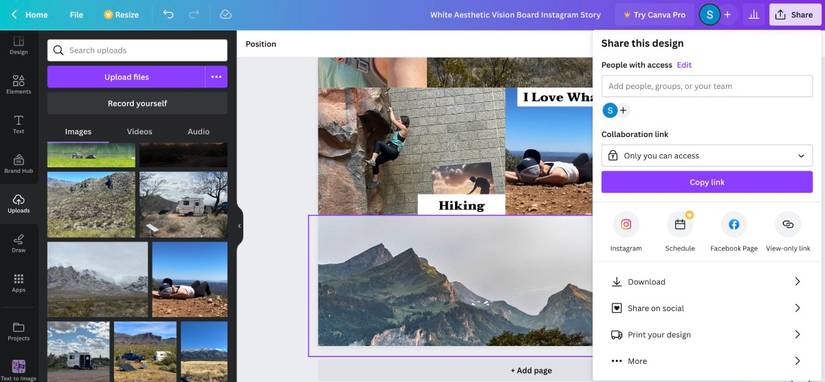Click the undo arrow
Screen dimensions: 825x382
click(168, 14)
